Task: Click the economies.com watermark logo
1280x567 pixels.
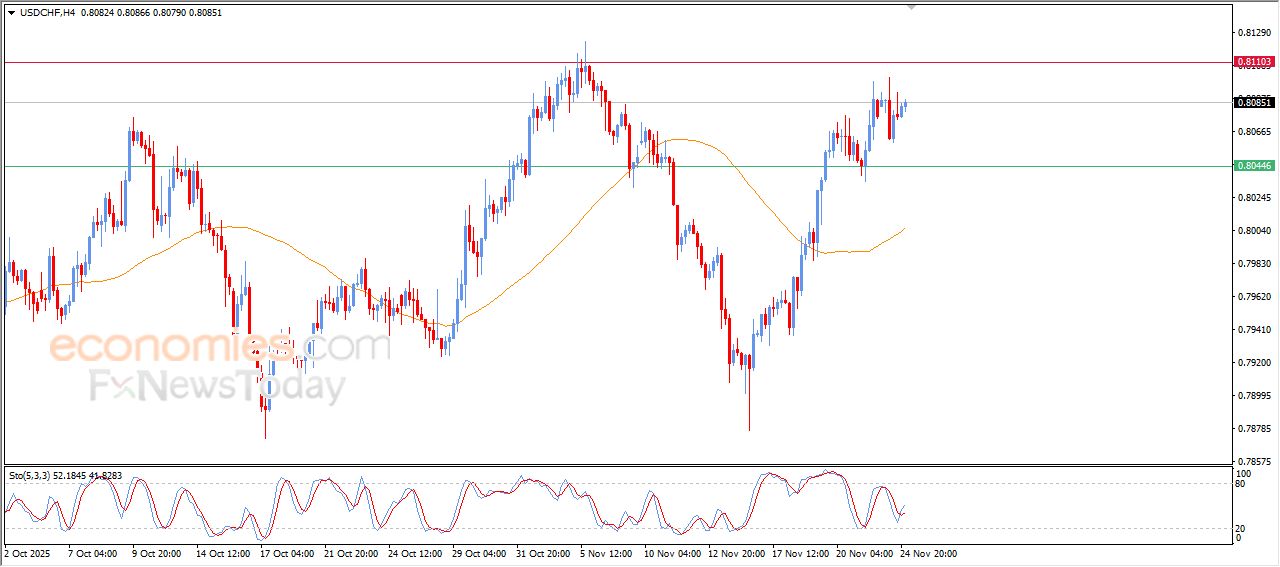Action: pos(220,347)
